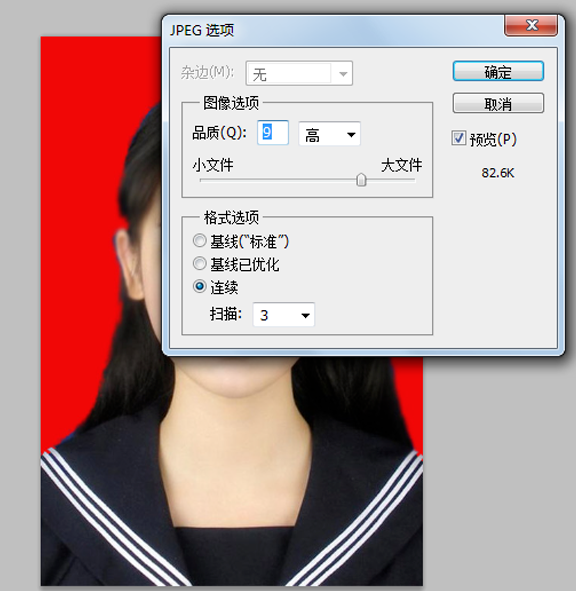
Task: Click the 小文件 label
Action: [213, 165]
